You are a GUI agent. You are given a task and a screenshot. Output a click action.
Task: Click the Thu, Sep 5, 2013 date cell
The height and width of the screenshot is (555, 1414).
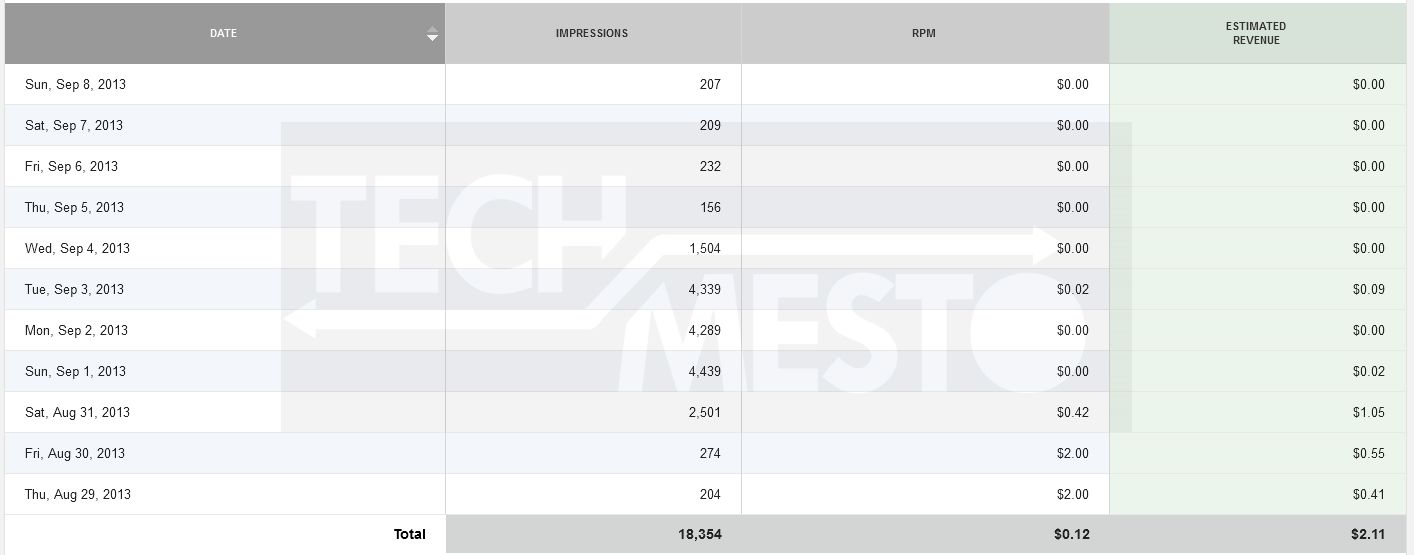click(x=225, y=207)
